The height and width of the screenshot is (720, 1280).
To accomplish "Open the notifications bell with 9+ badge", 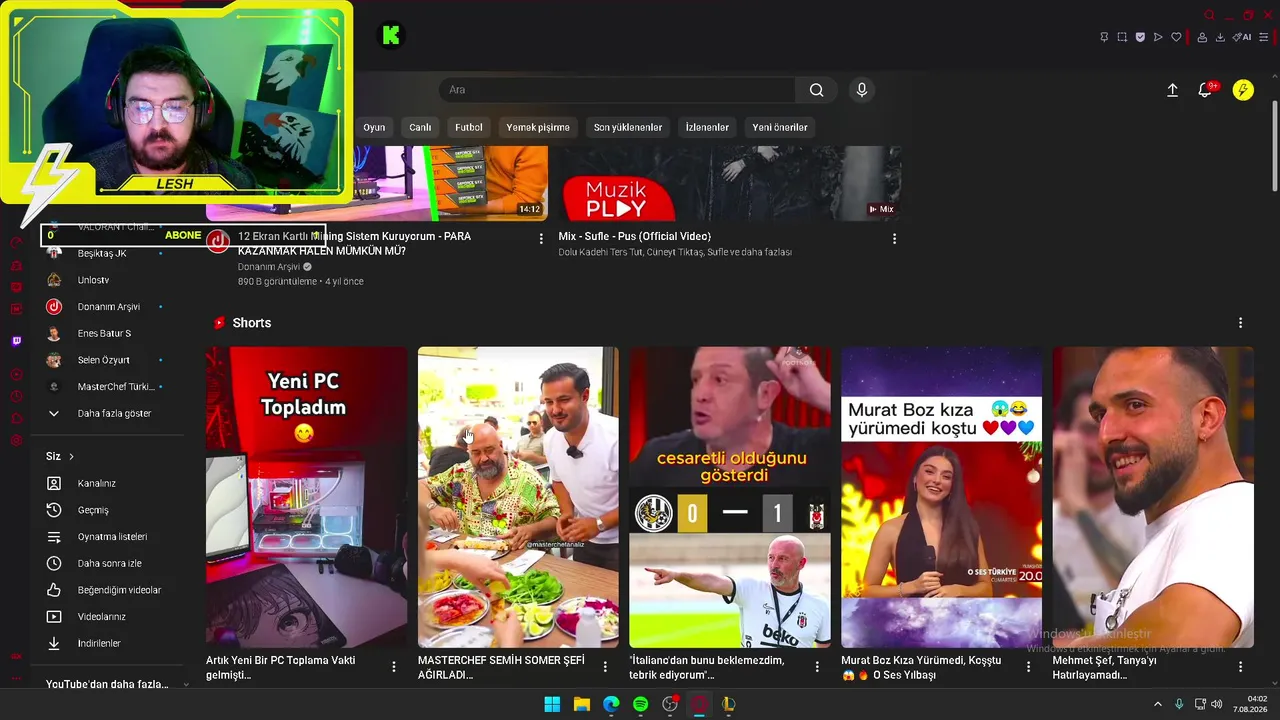I will (x=1206, y=90).
